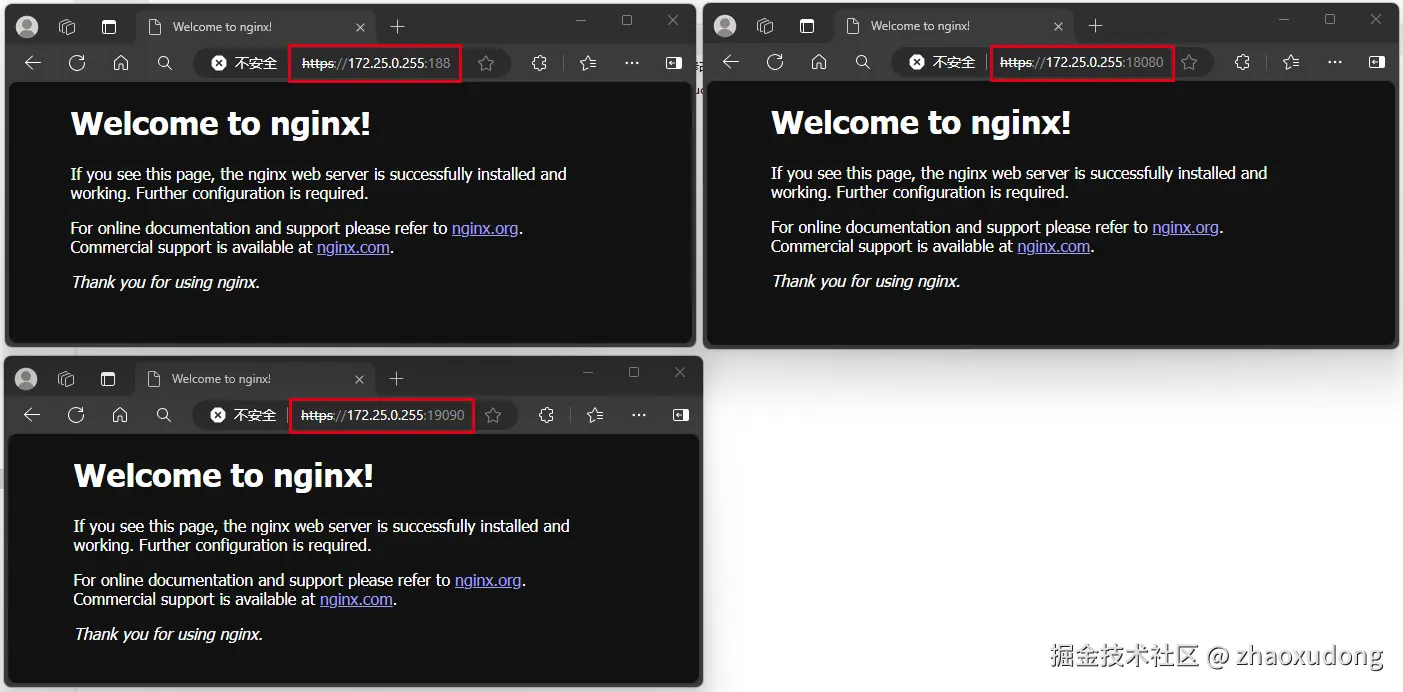Open new tab in port 19090 window

pyautogui.click(x=396, y=379)
